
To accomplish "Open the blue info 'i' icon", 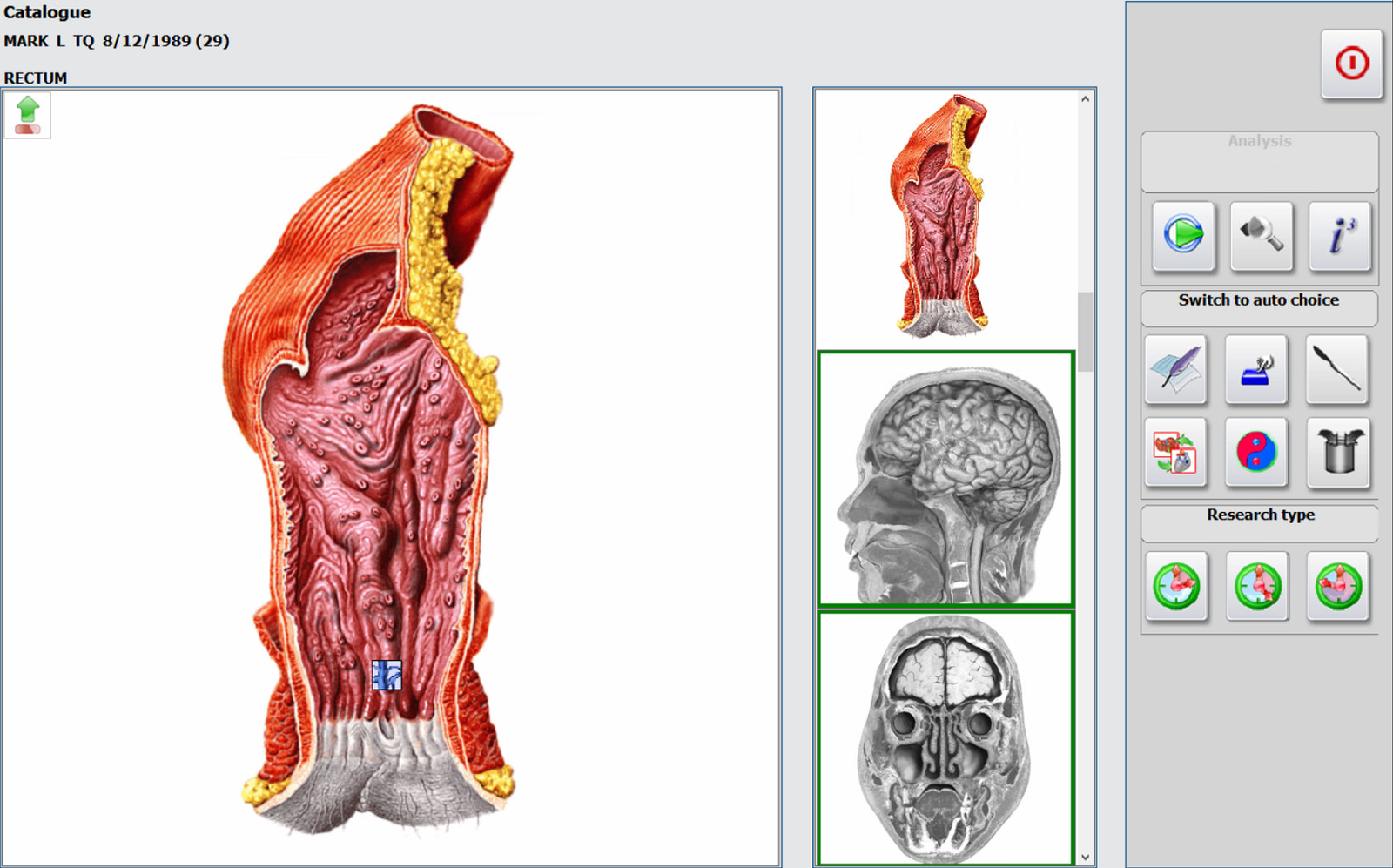I will pos(1340,235).
